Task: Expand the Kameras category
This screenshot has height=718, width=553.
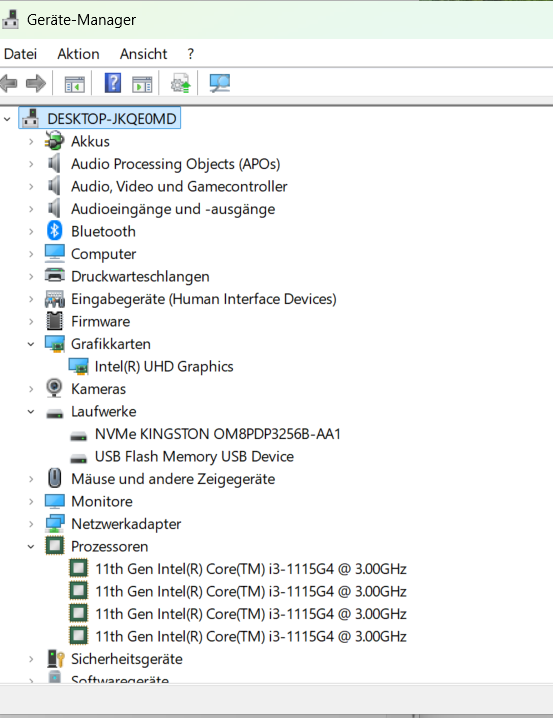Action: tap(31, 389)
